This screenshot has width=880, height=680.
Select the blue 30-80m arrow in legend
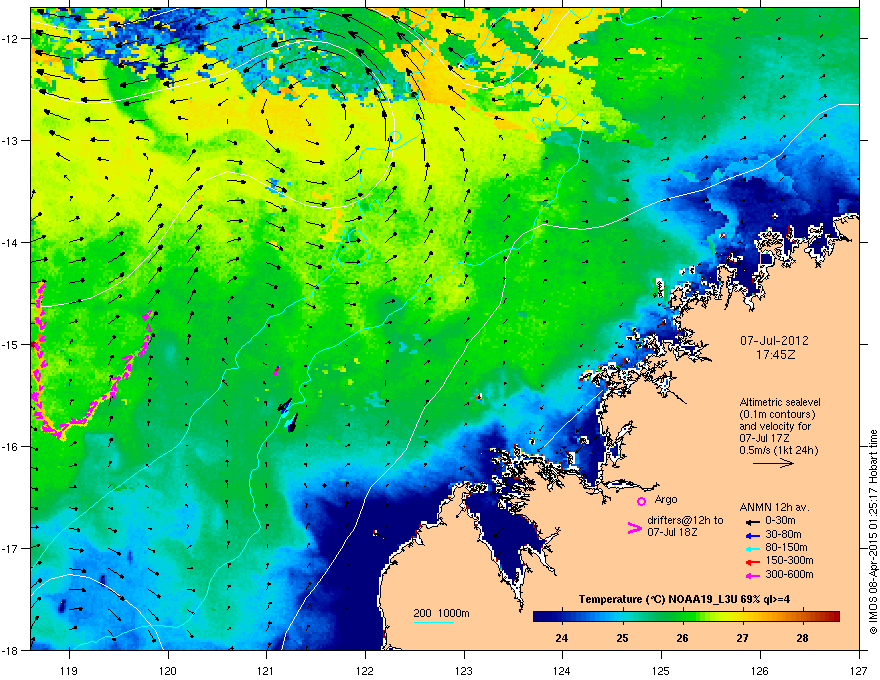pos(753,534)
